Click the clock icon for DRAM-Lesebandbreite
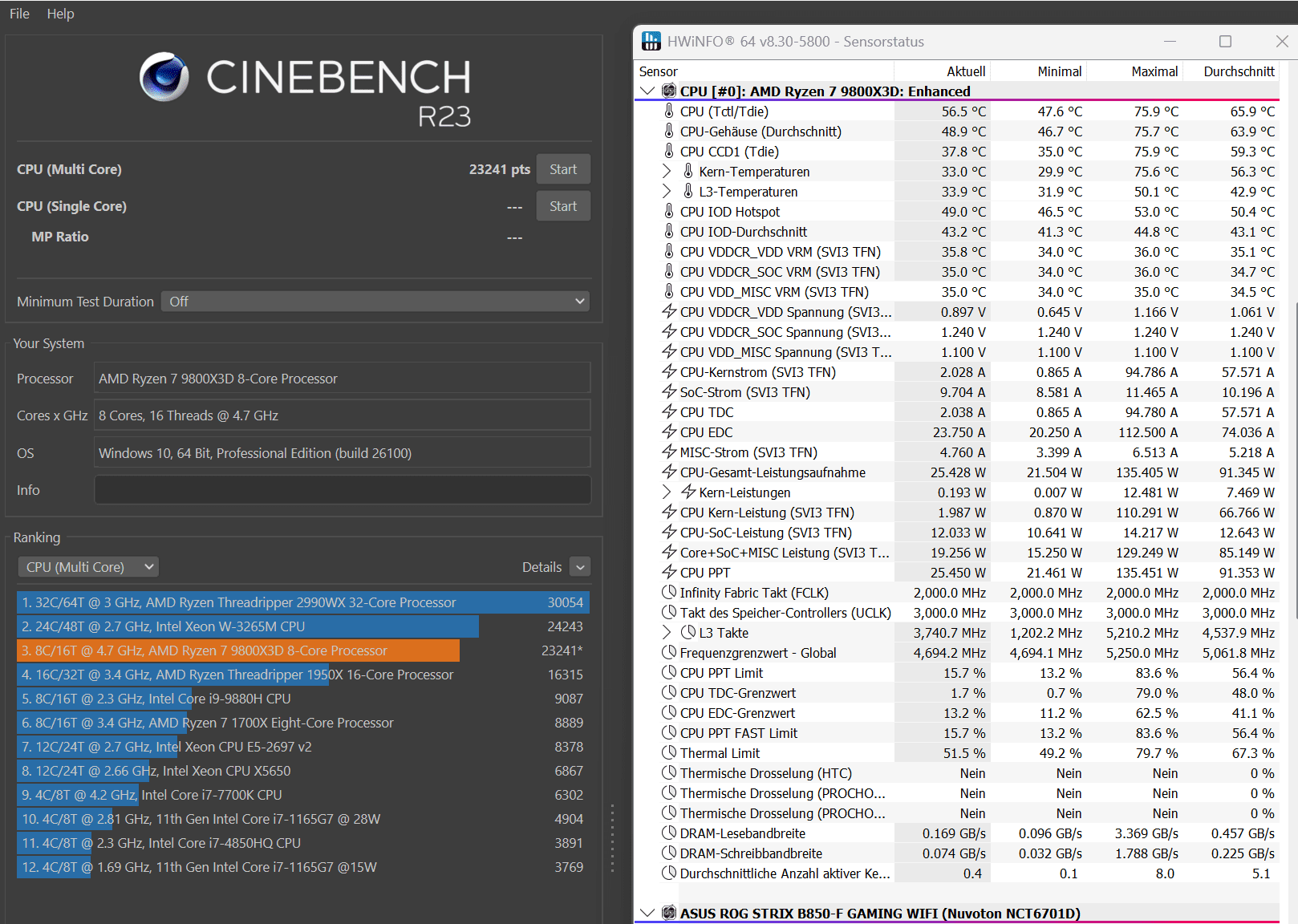This screenshot has width=1298, height=924. (x=669, y=833)
